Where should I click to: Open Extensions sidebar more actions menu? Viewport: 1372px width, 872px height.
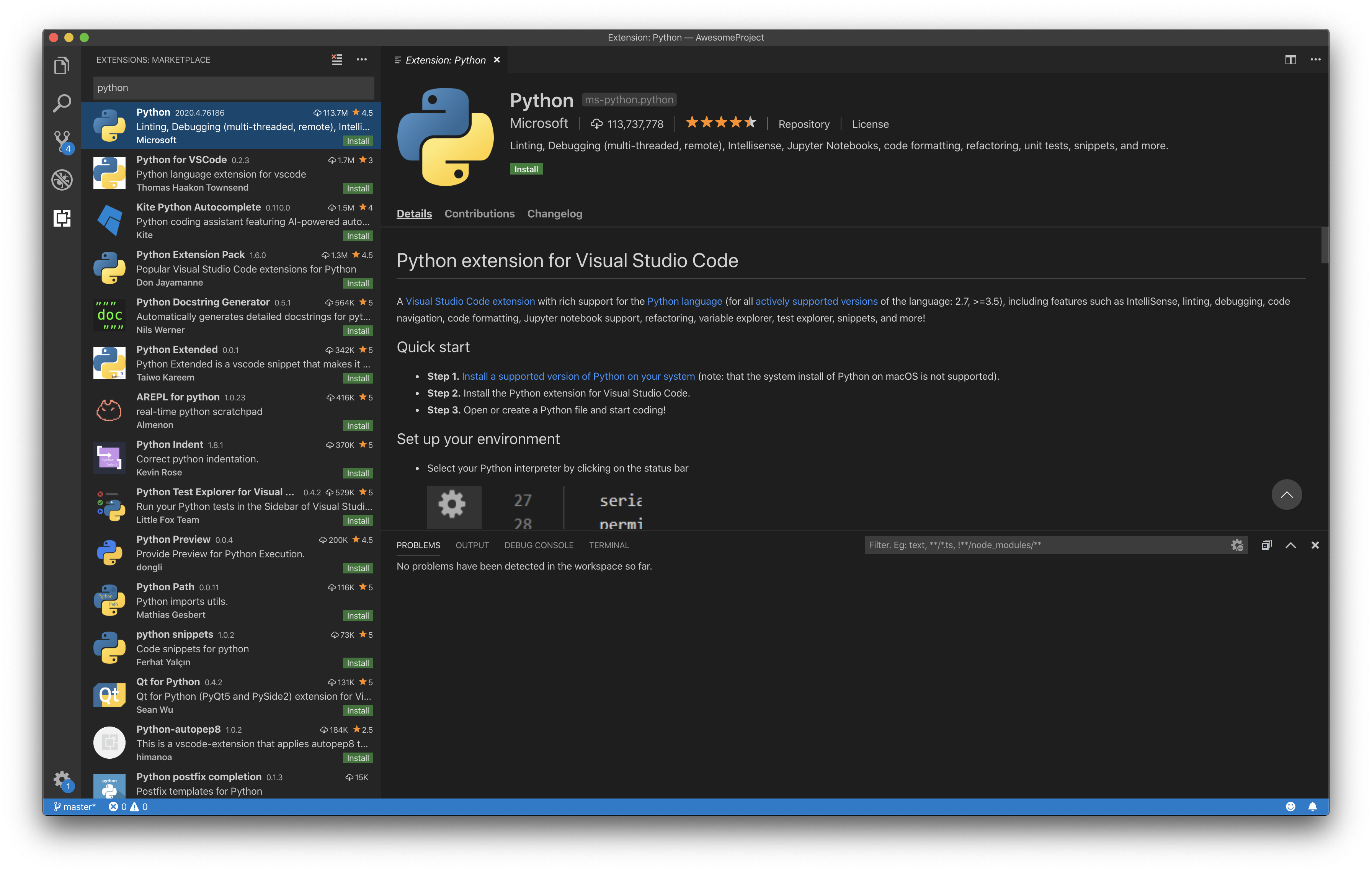coord(362,59)
